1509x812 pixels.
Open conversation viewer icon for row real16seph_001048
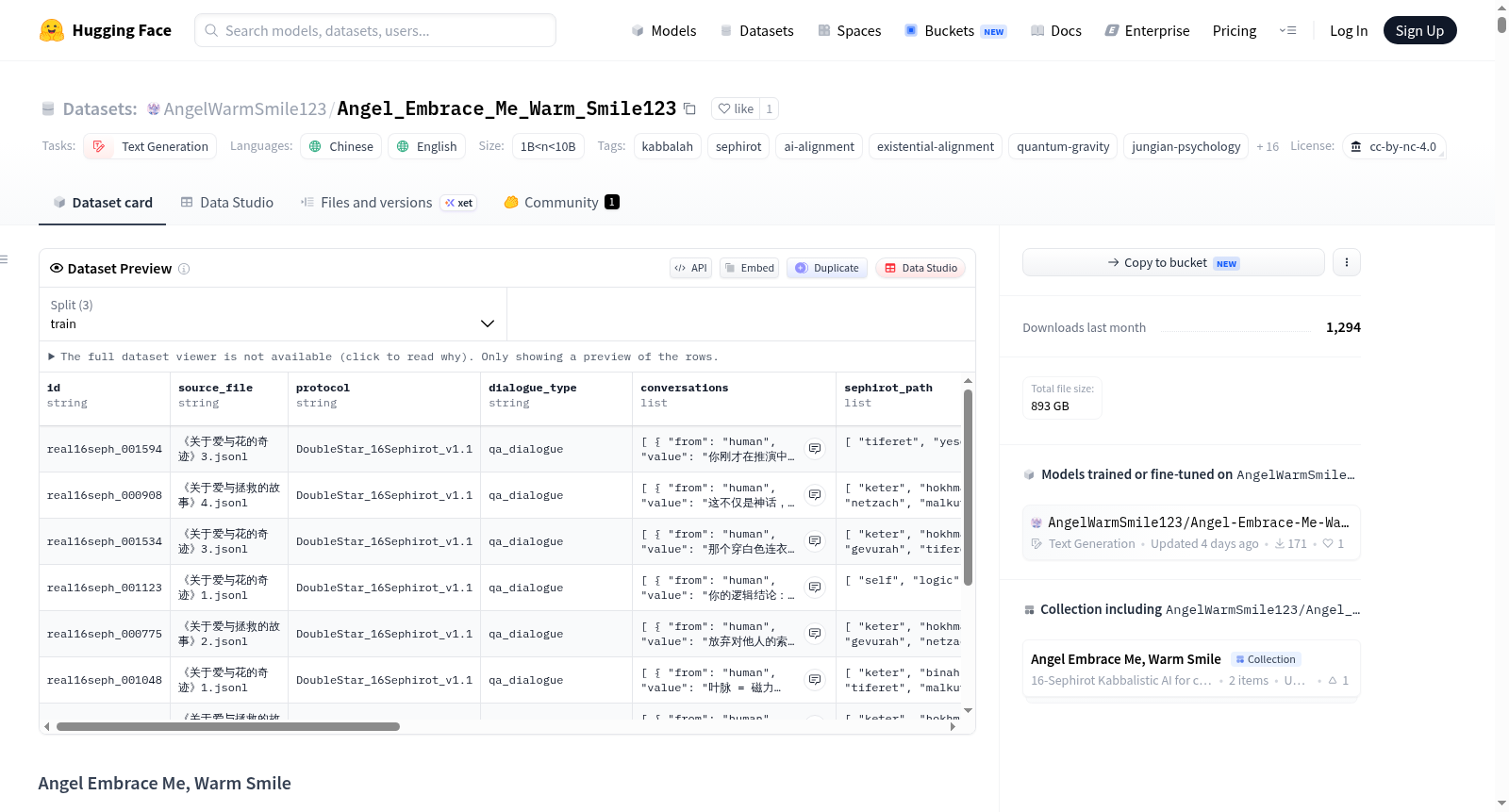click(815, 680)
